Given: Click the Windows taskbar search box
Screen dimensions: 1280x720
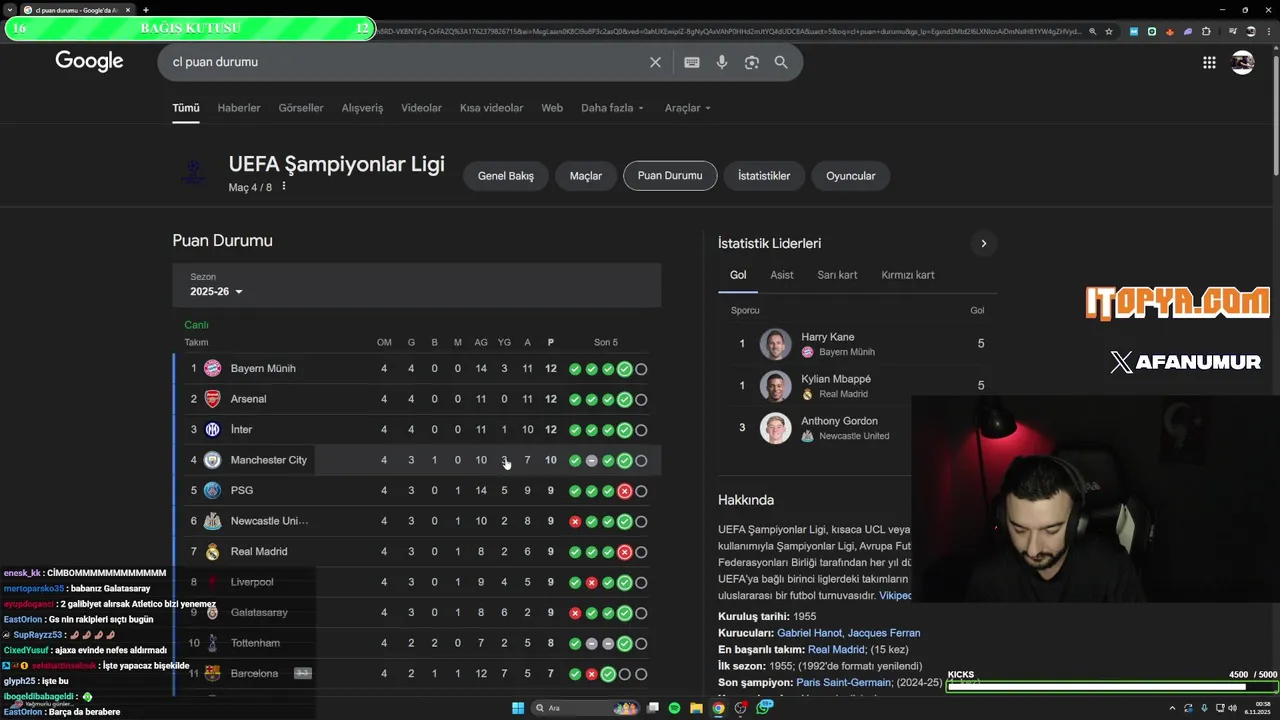Looking at the screenshot, I should point(587,708).
